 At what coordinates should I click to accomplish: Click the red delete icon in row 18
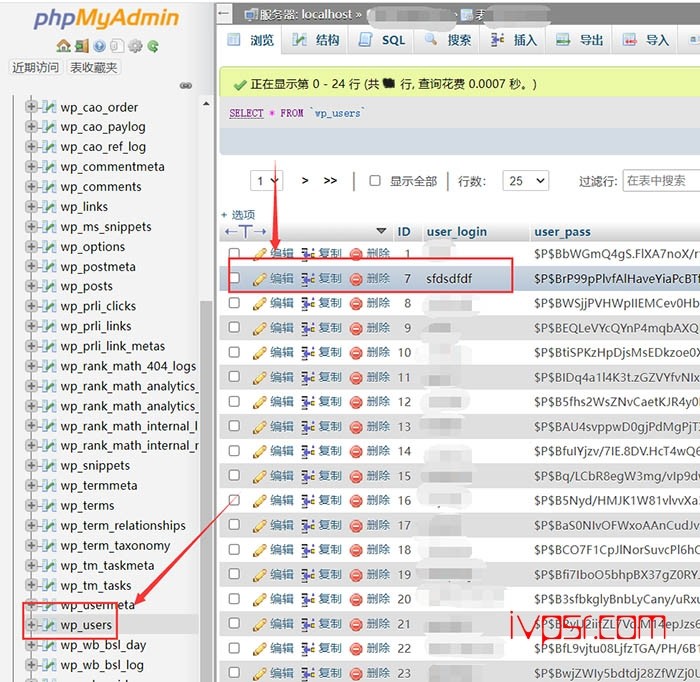pos(356,551)
